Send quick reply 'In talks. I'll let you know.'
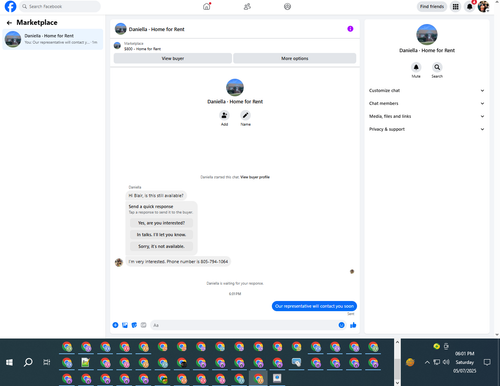This screenshot has height=386, width=500. [x=161, y=235]
